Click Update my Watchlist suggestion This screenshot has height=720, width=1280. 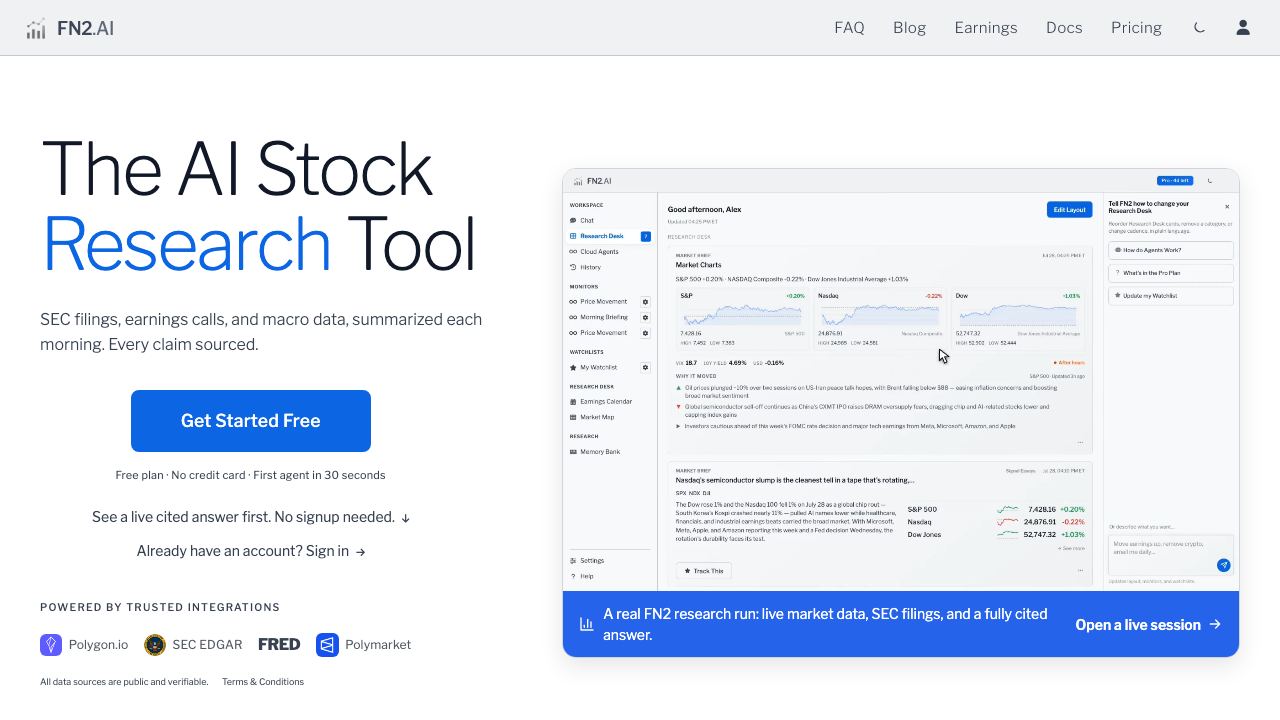[x=1171, y=296]
